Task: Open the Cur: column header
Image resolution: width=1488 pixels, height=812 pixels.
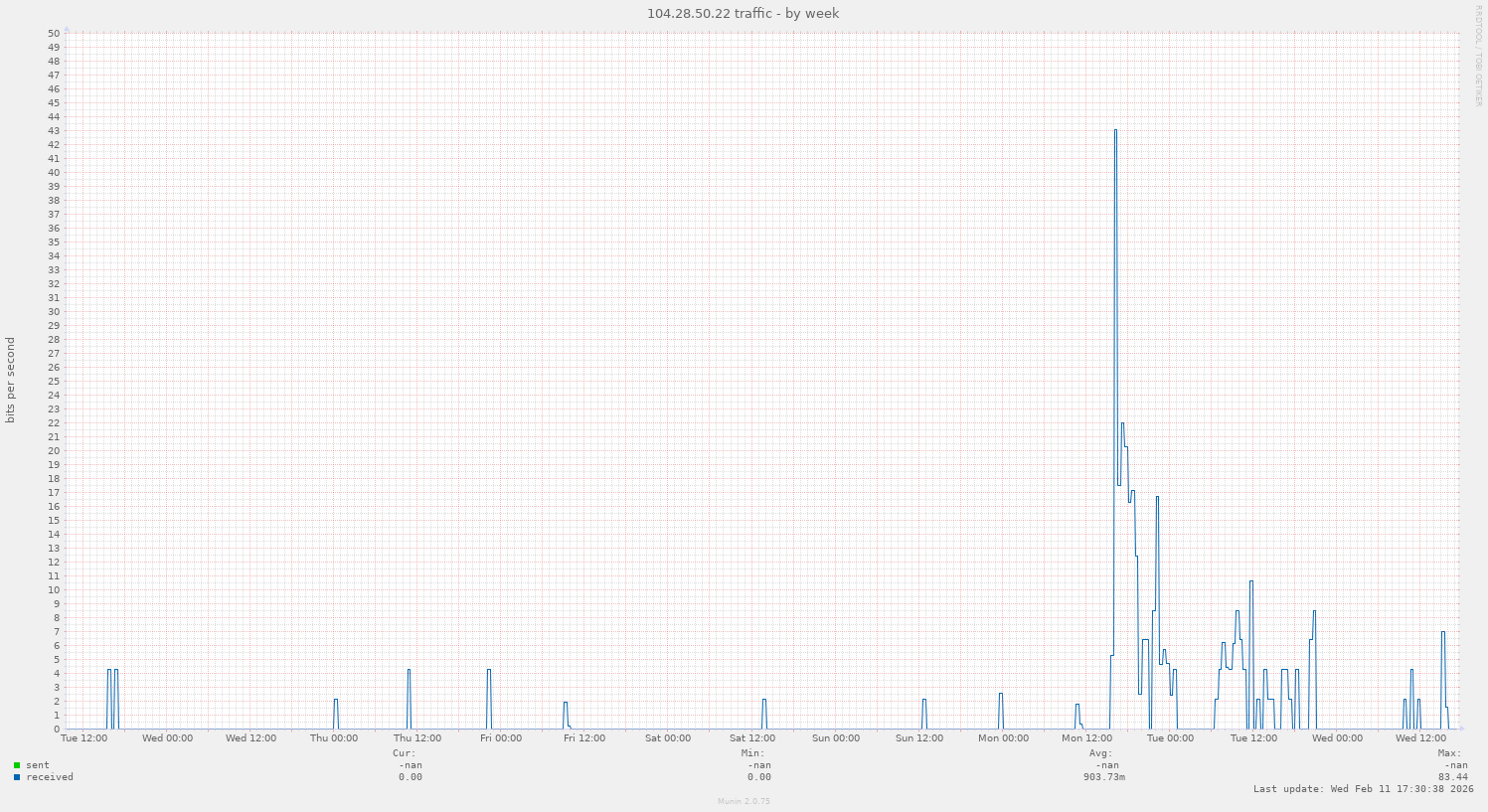Action: click(402, 752)
